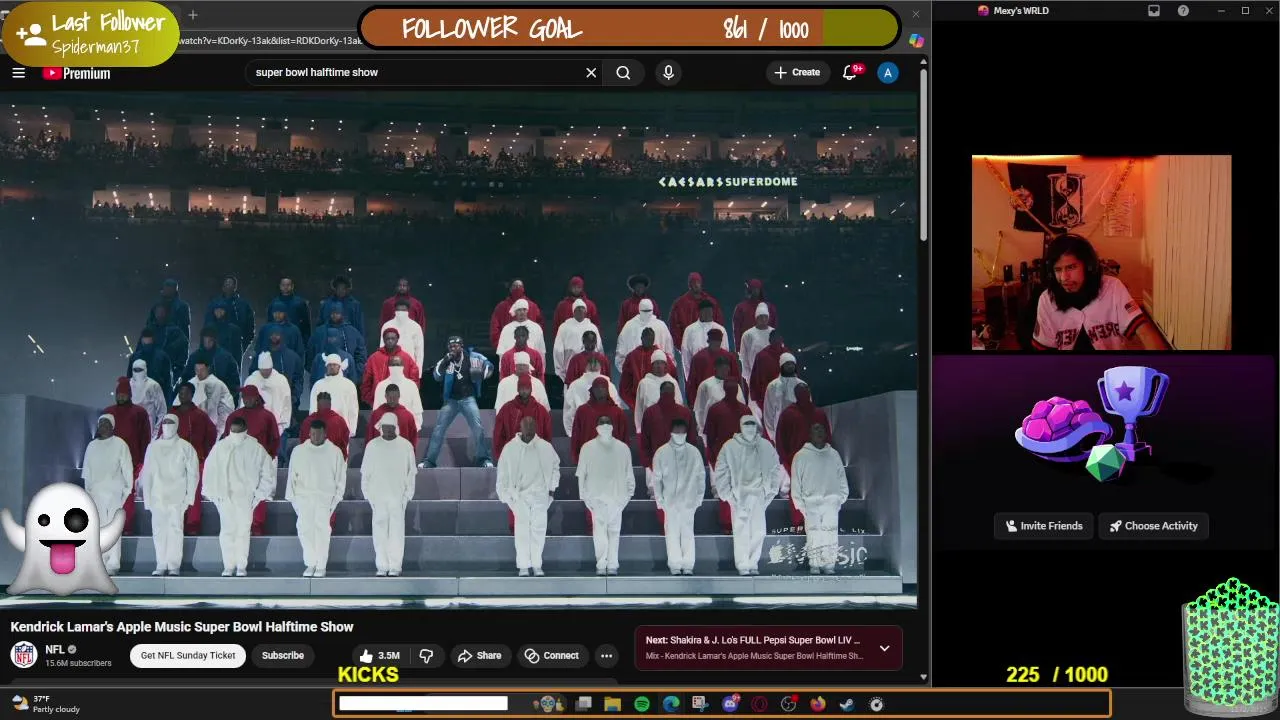The height and width of the screenshot is (720, 1280).
Task: Open the NFL channel avatar
Action: pos(24,655)
